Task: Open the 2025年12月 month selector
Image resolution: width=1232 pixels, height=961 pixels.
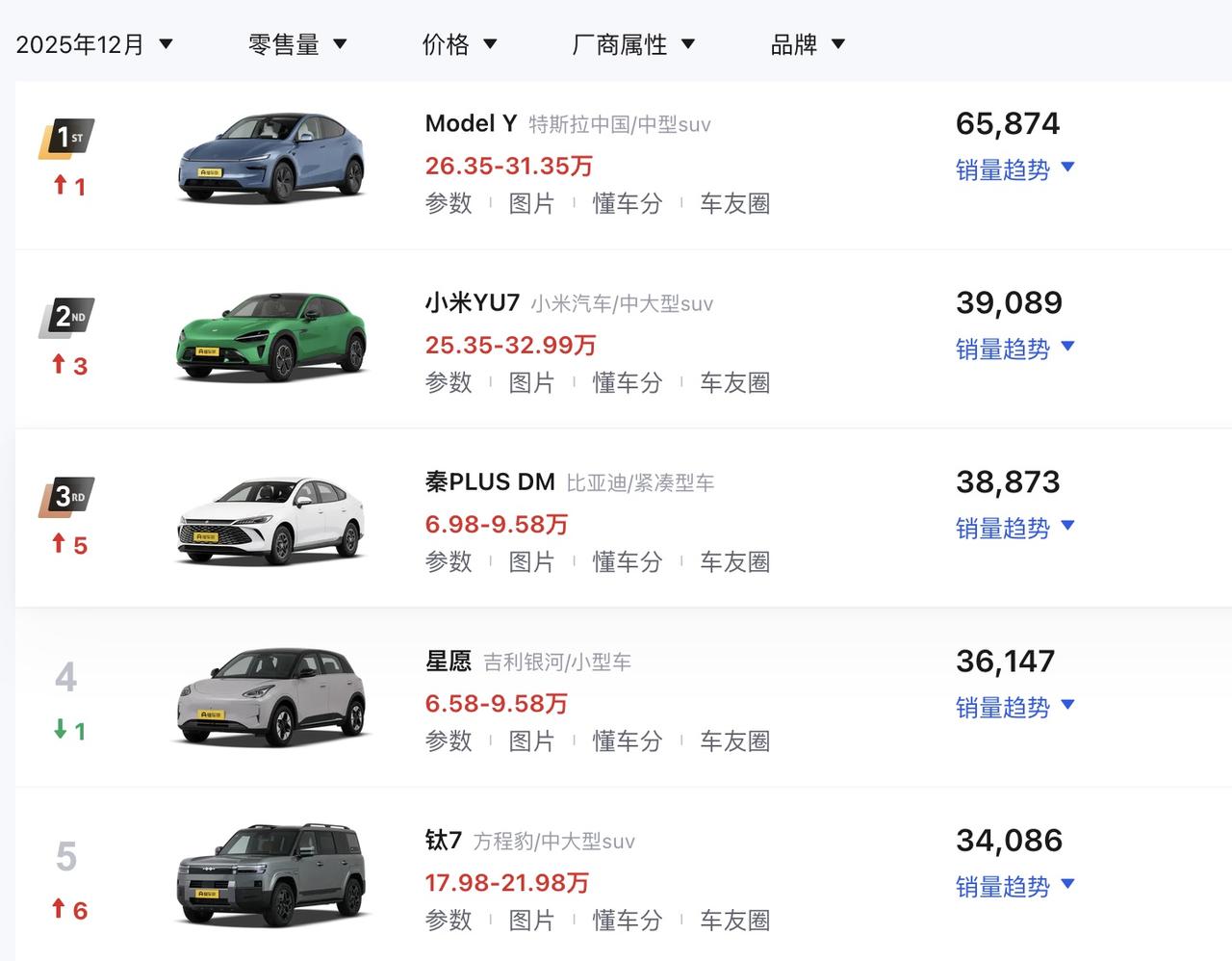Action: 91,43
